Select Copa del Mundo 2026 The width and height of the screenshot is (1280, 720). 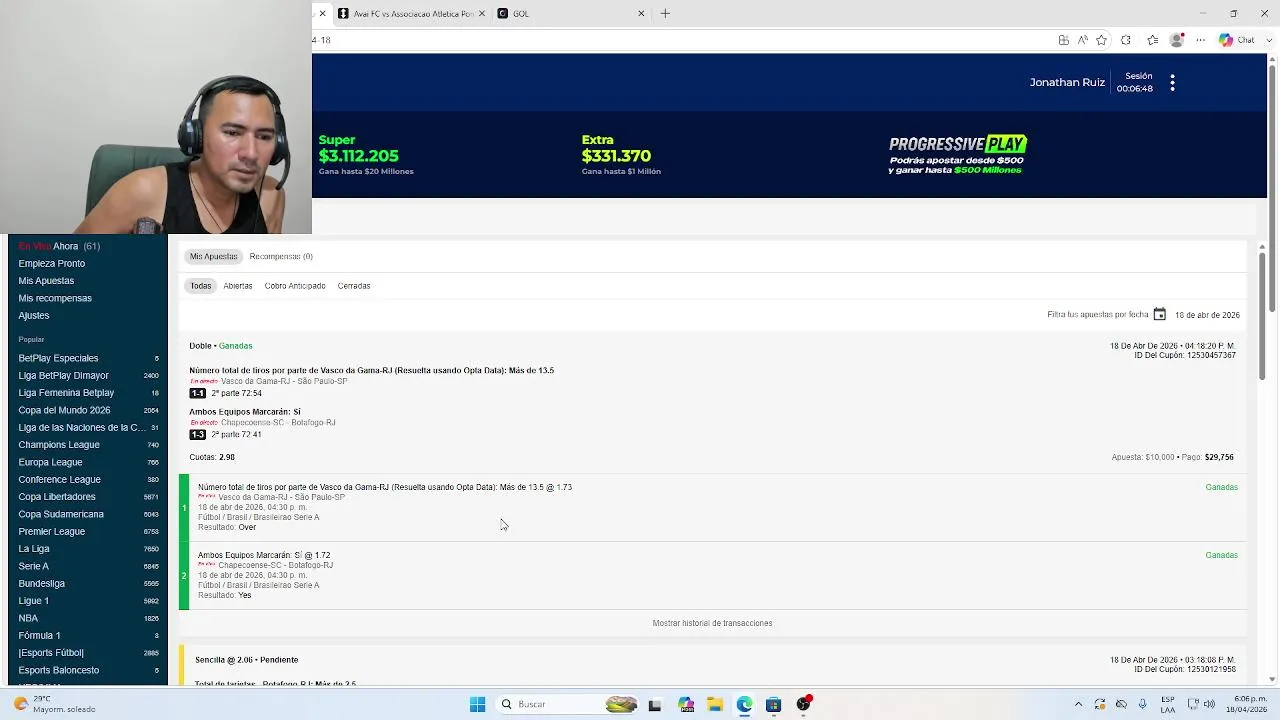click(x=88, y=410)
